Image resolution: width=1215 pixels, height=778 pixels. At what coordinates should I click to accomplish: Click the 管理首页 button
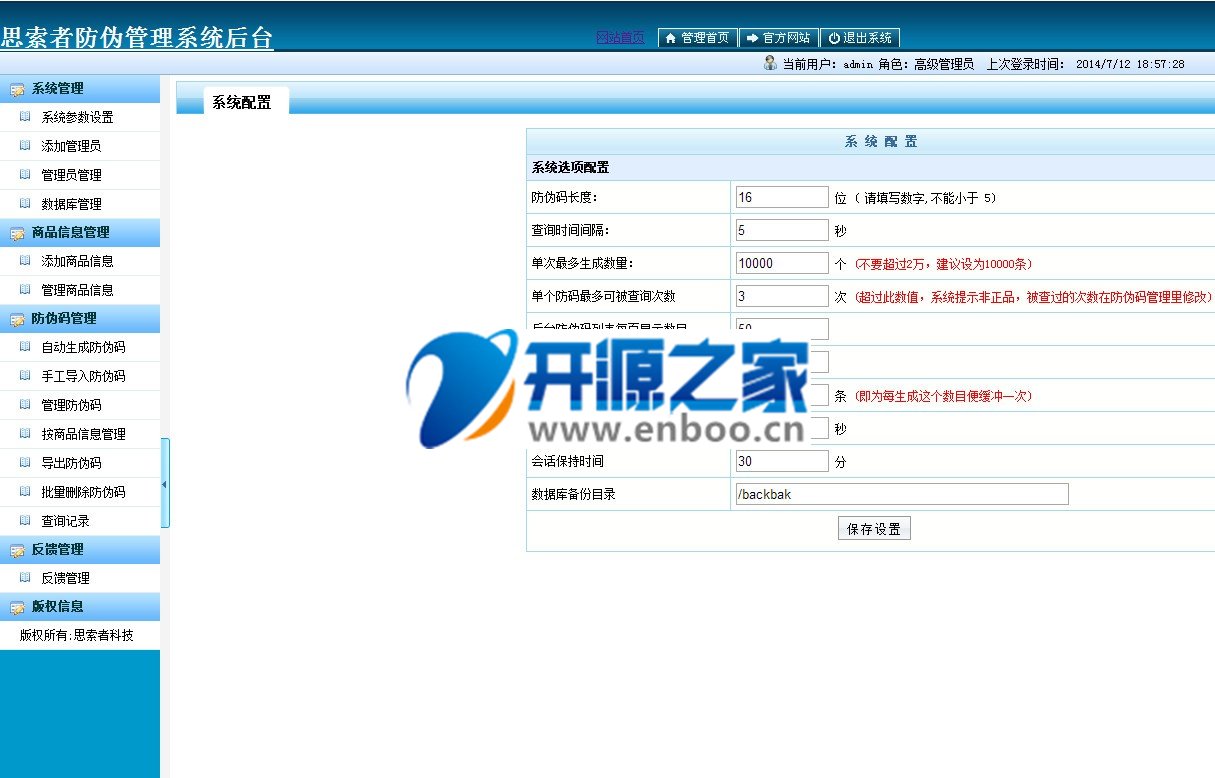[698, 38]
